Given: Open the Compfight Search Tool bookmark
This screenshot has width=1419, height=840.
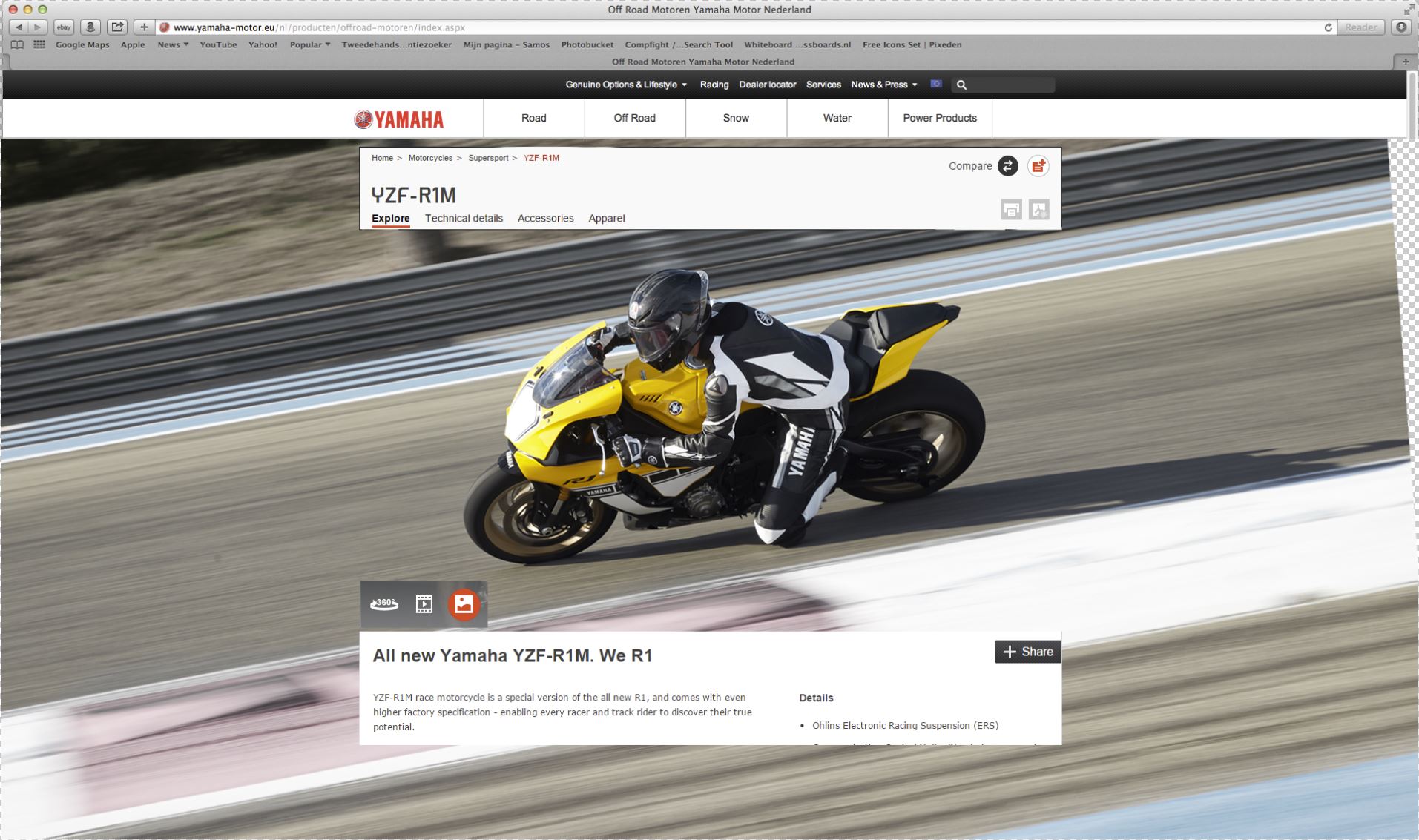Looking at the screenshot, I should tap(679, 44).
